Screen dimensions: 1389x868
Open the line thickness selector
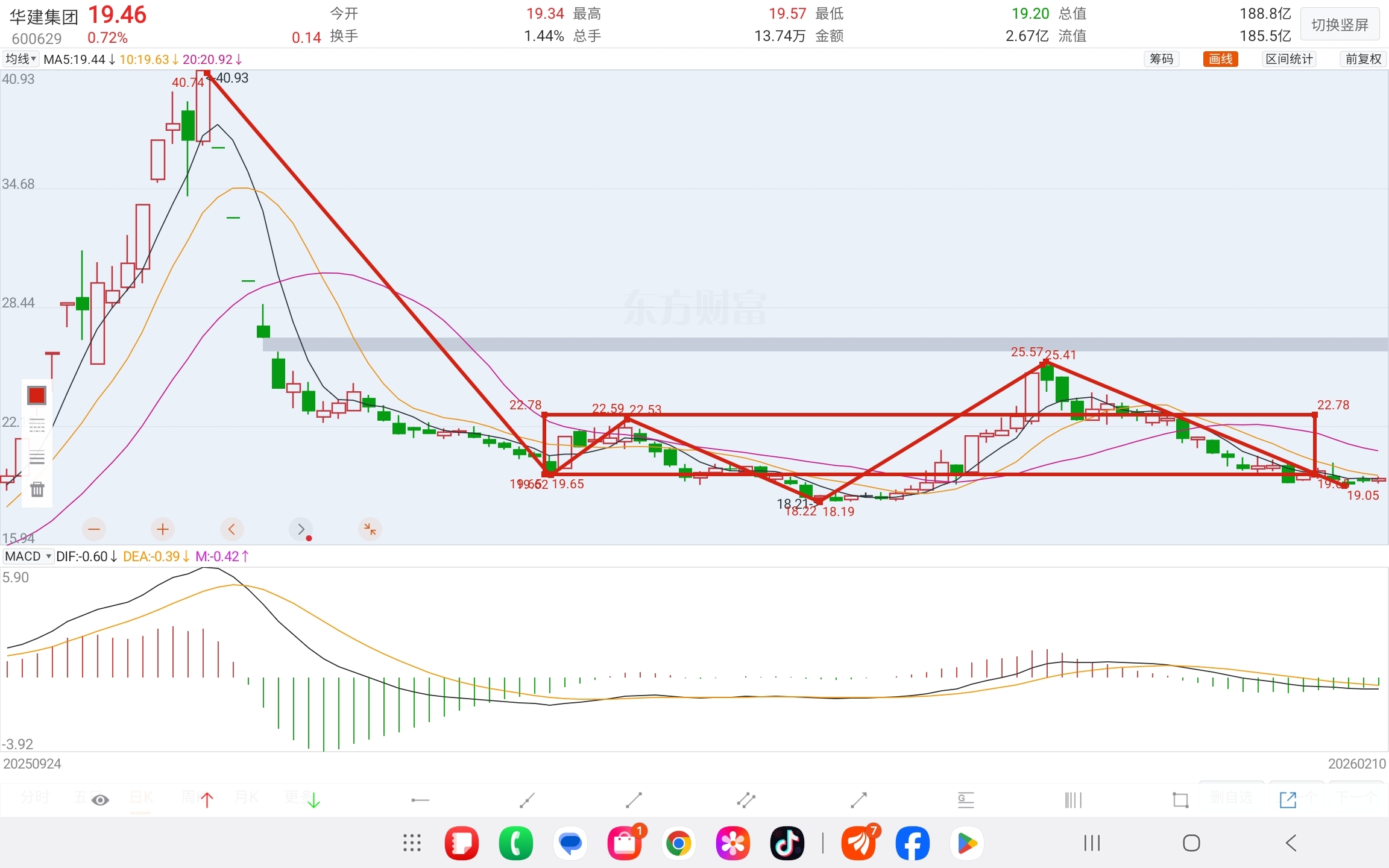point(37,458)
